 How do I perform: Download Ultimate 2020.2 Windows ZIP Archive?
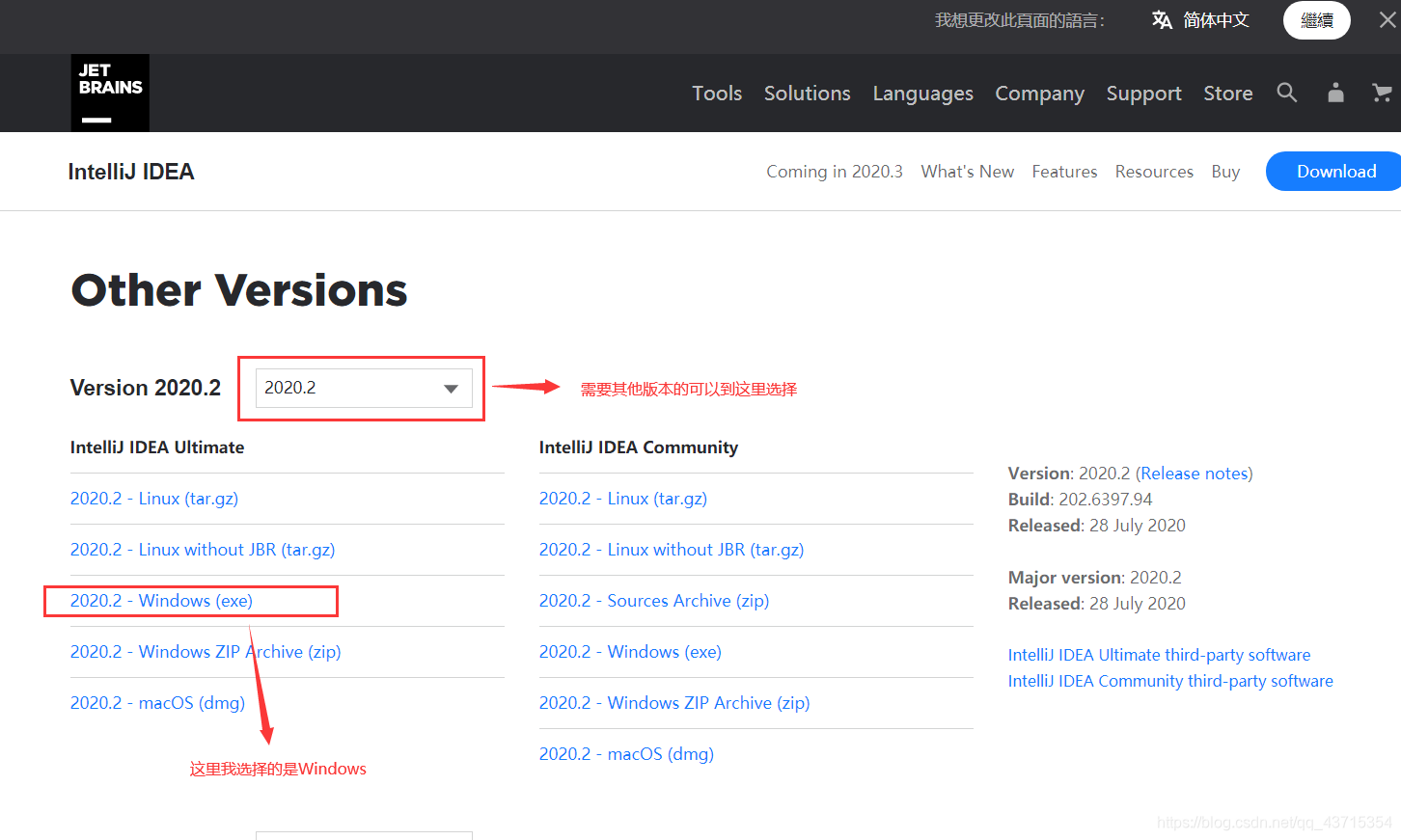pyautogui.click(x=206, y=652)
